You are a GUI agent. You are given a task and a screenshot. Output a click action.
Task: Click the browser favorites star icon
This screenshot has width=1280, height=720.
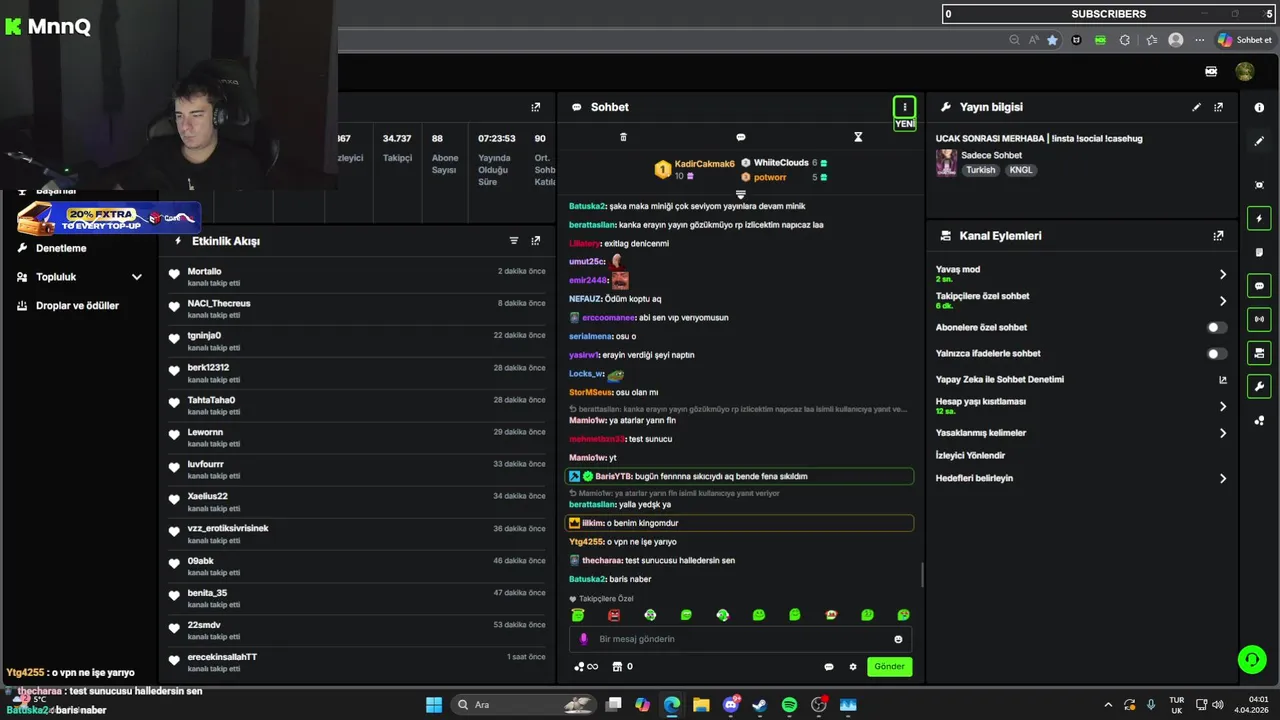click(1052, 40)
